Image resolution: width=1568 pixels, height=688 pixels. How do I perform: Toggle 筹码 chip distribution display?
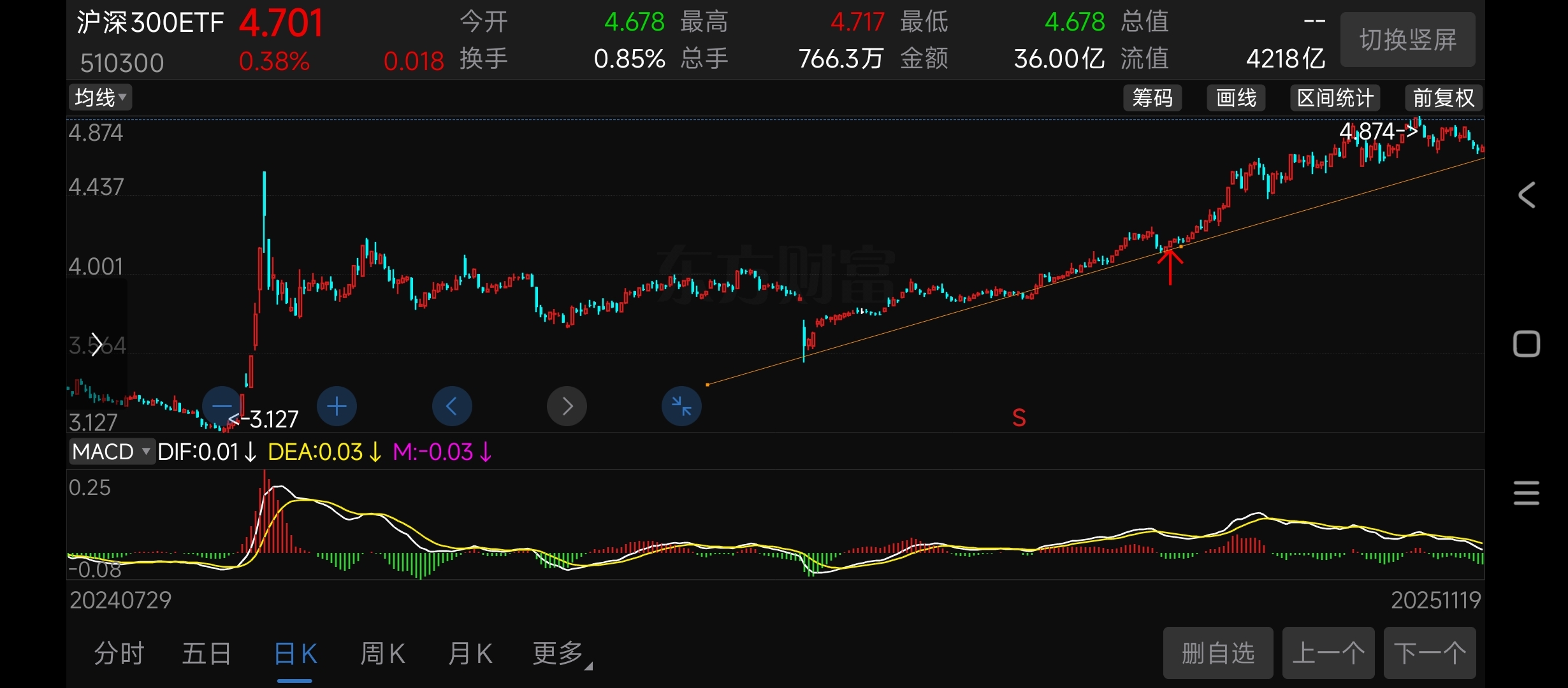click(x=1152, y=98)
